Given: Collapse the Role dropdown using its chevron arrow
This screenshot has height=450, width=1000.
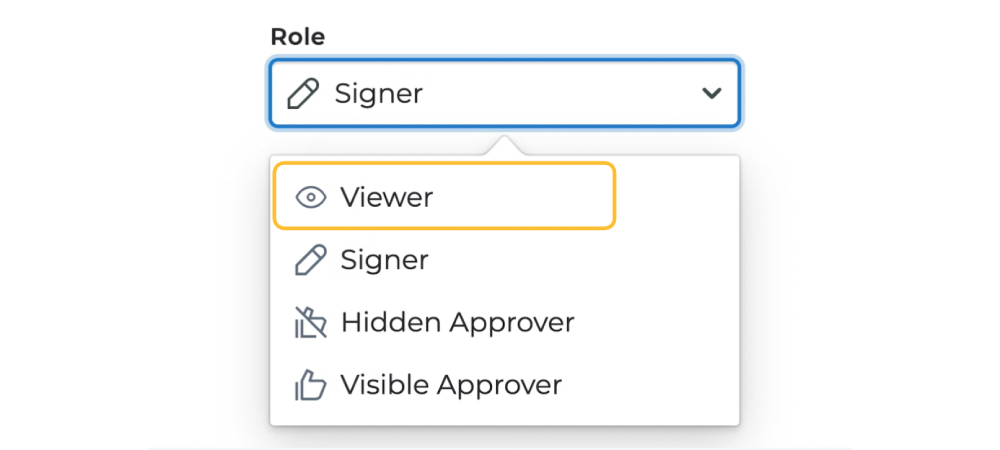Looking at the screenshot, I should coord(711,94).
